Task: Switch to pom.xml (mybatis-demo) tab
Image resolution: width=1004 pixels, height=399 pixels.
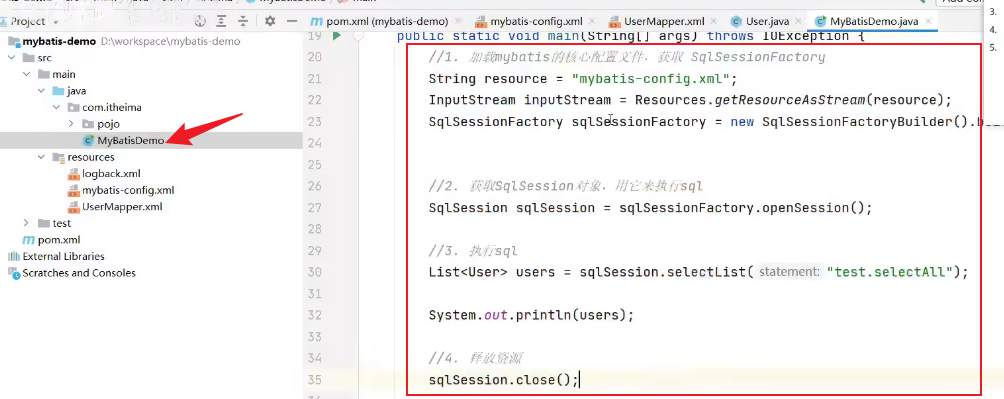Action: coord(387,21)
